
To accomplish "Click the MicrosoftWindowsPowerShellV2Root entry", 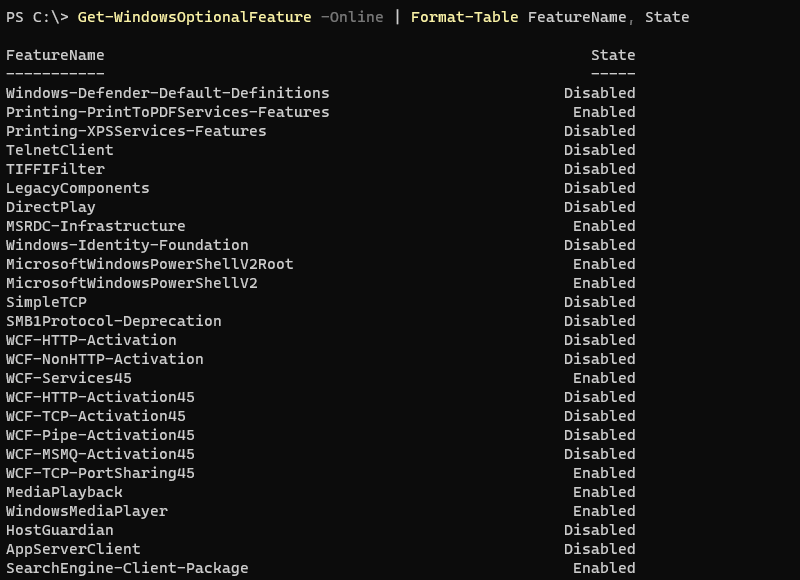I will 150,264.
